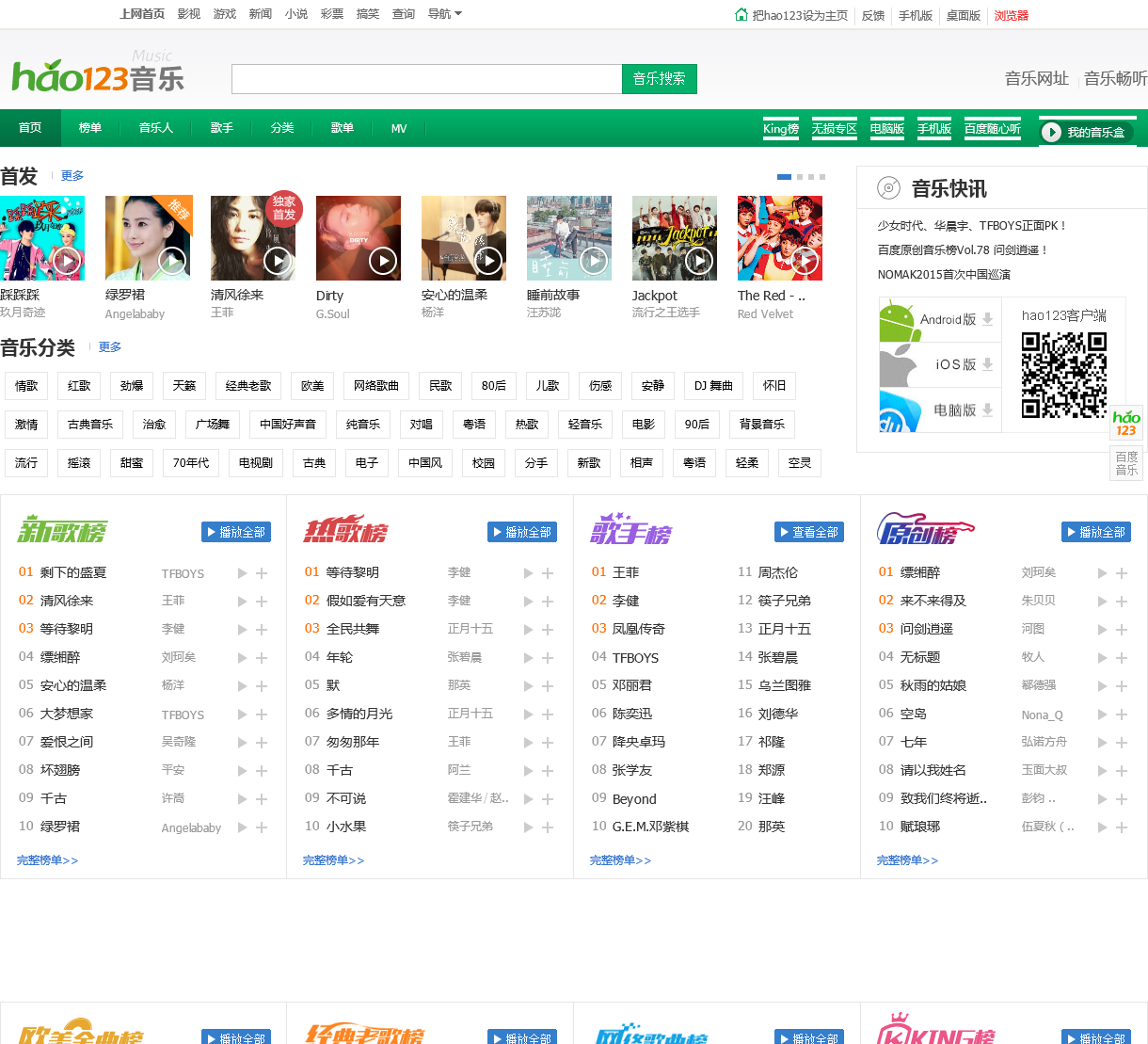Click the hao123 音乐 logo
This screenshot has width=1148, height=1044.
tap(98, 73)
